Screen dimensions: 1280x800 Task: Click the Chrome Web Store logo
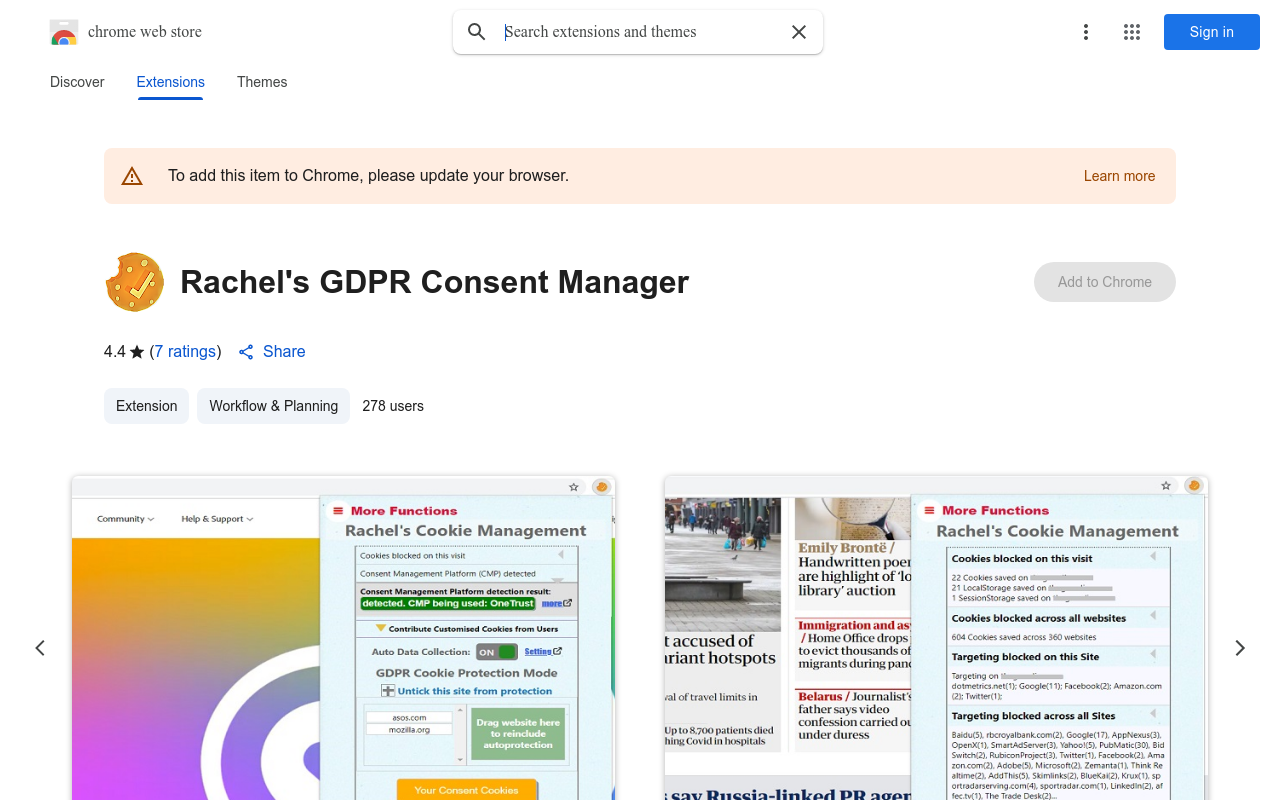pyautogui.click(x=64, y=32)
